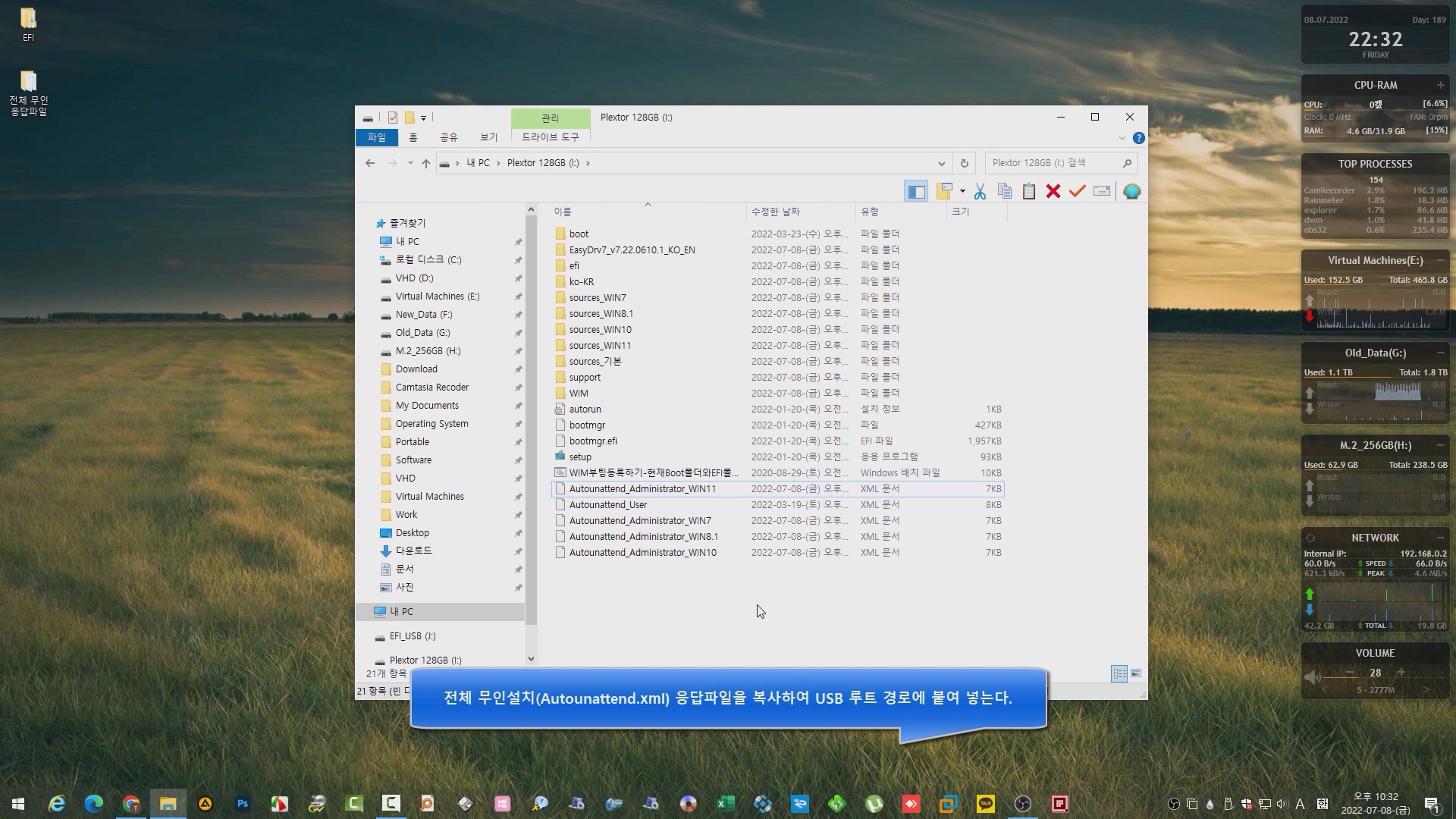1456x819 pixels.
Task: Click the quick access properties checkmark icon
Action: (x=392, y=118)
